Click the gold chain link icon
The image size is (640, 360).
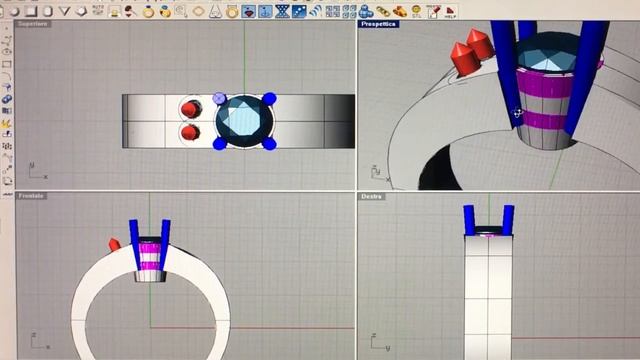383,11
